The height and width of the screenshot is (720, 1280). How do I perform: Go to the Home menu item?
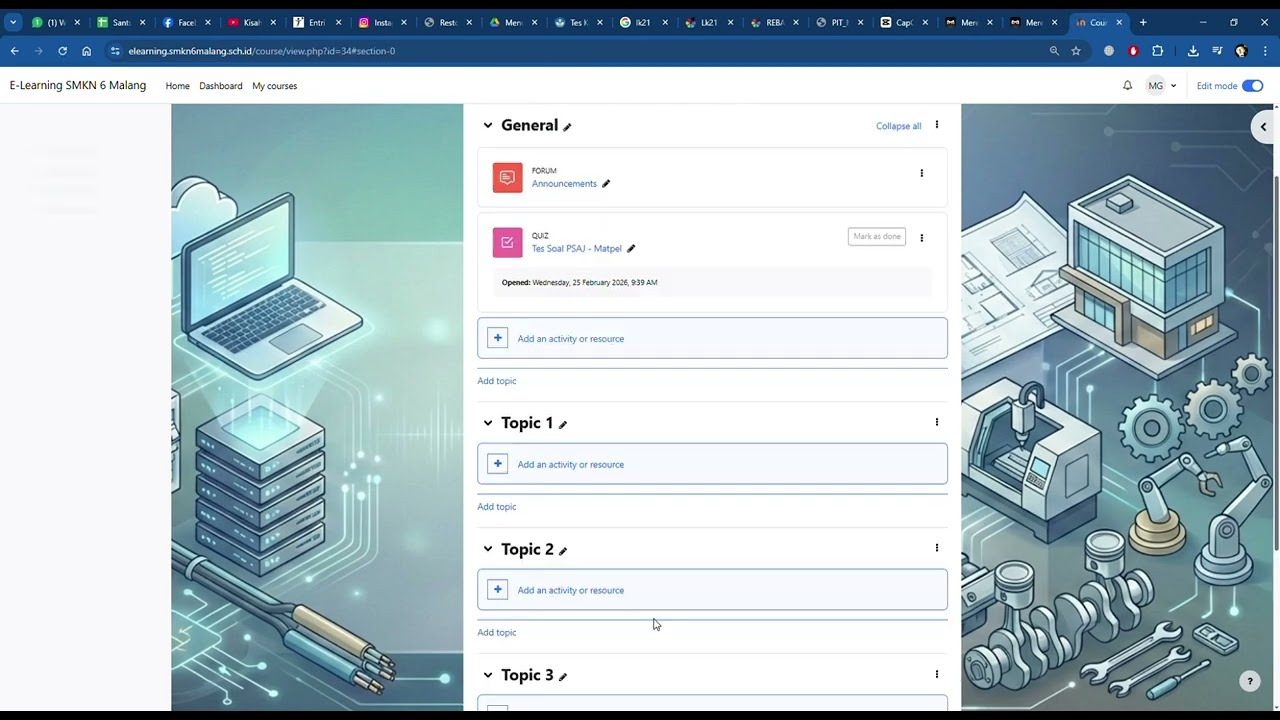tap(177, 86)
